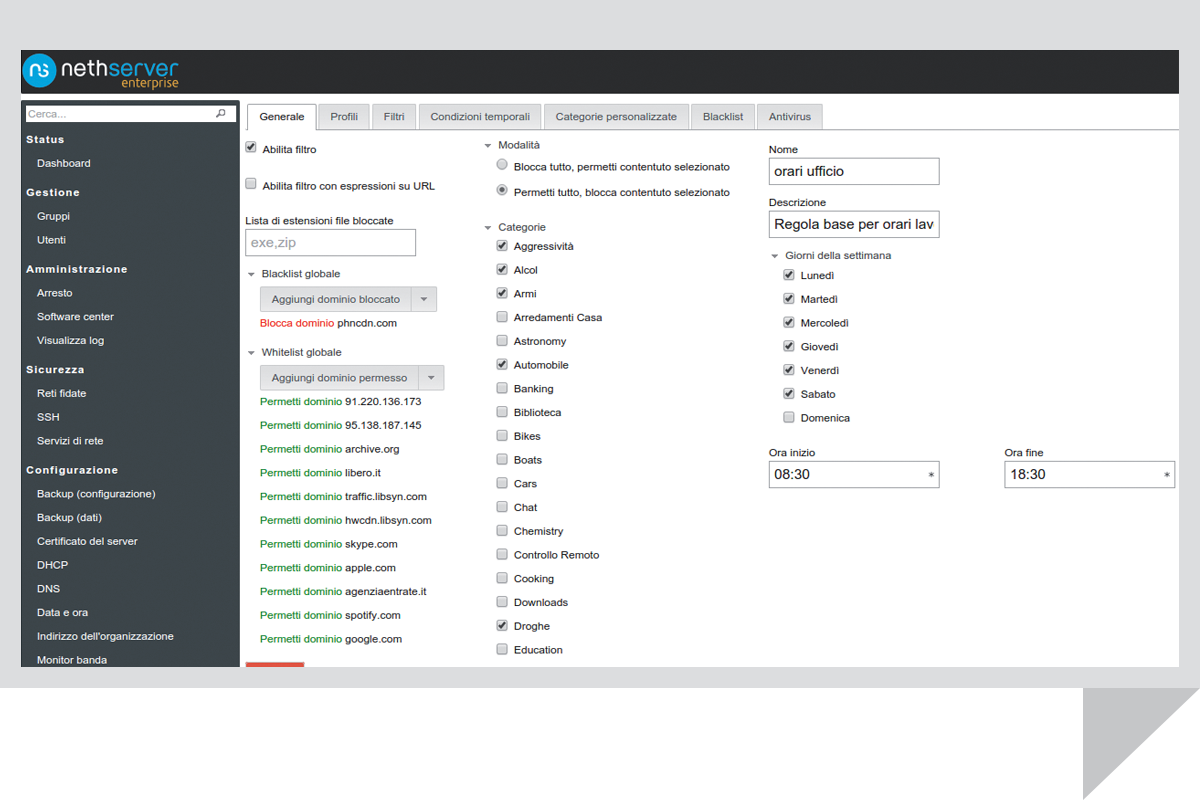Click the search magnifier icon
Image resolution: width=1200 pixels, height=800 pixels.
coord(221,114)
